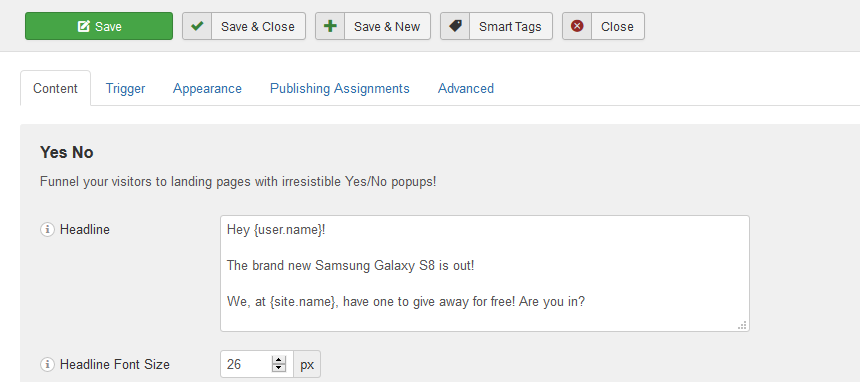The image size is (860, 382).
Task: Open the Smart Tags label
Action: point(510,26)
